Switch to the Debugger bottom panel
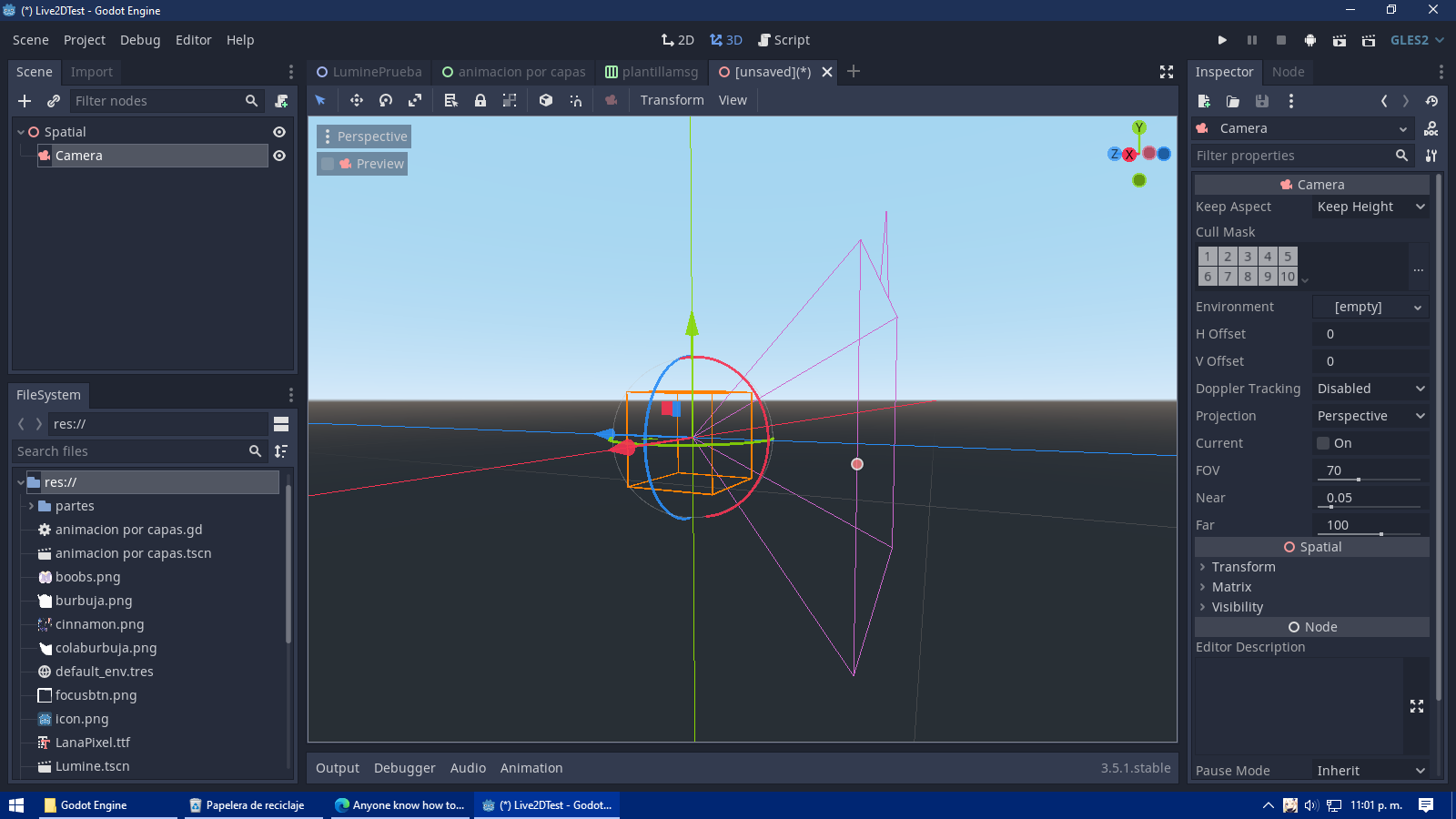Viewport: 1456px width, 819px height. [404, 767]
